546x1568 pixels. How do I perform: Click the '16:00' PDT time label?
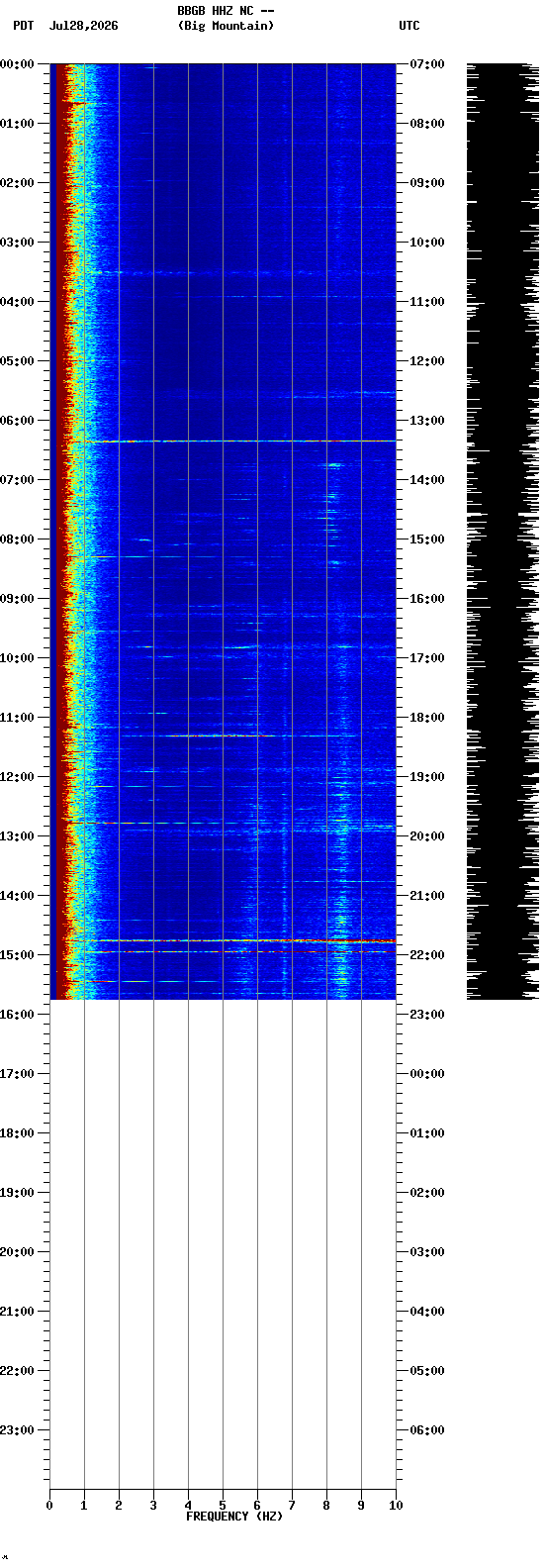17,1015
